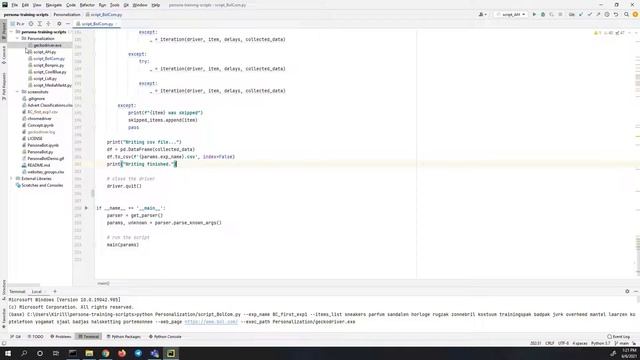Collapse all items in the Project tree
640x360 pixels.
click(x=48, y=24)
